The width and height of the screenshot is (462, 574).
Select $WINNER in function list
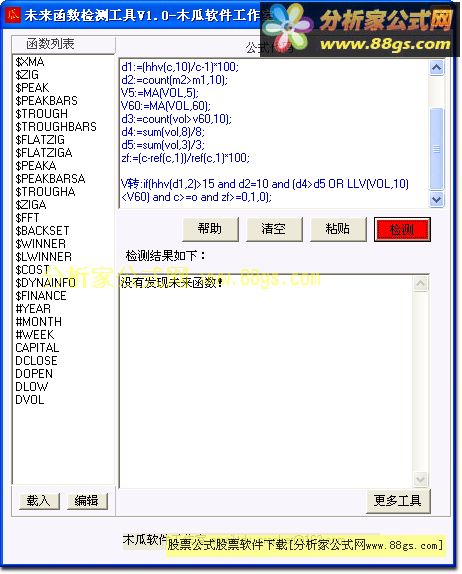click(40, 244)
